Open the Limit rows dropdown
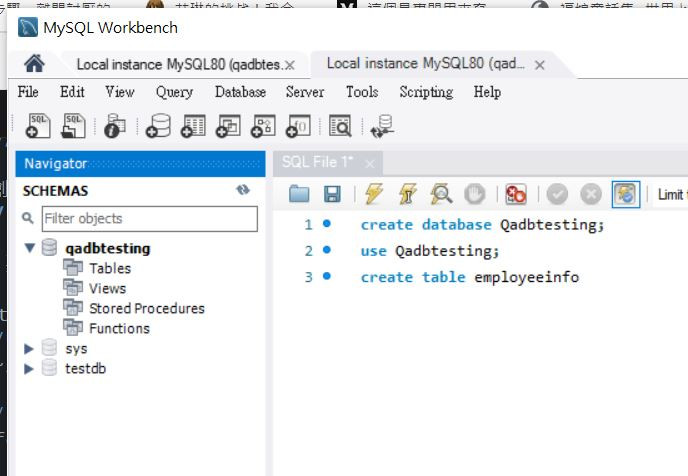Viewport: 688px width, 476px height. (671, 194)
